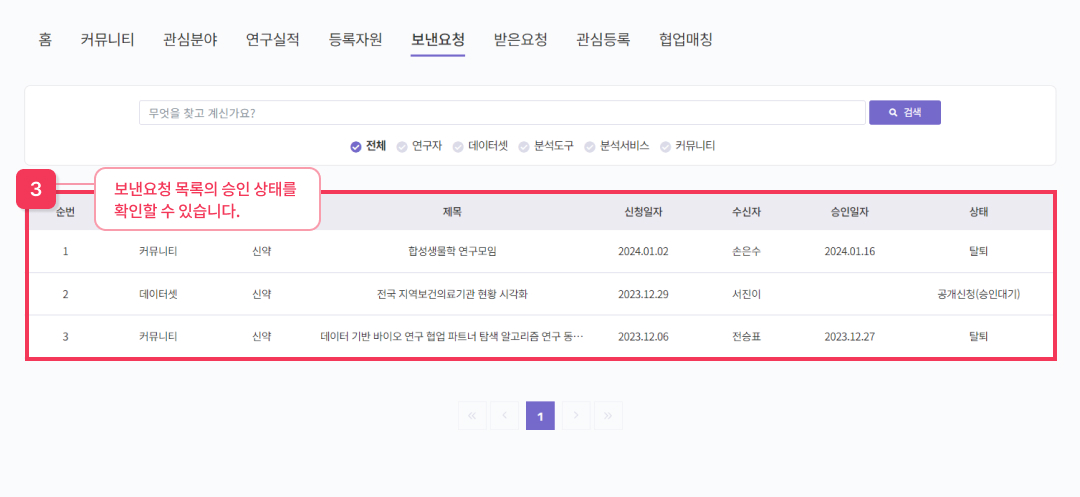Viewport: 1080px width, 497px height.
Task: Switch to the 커뮤니티 tab
Action: 107,39
